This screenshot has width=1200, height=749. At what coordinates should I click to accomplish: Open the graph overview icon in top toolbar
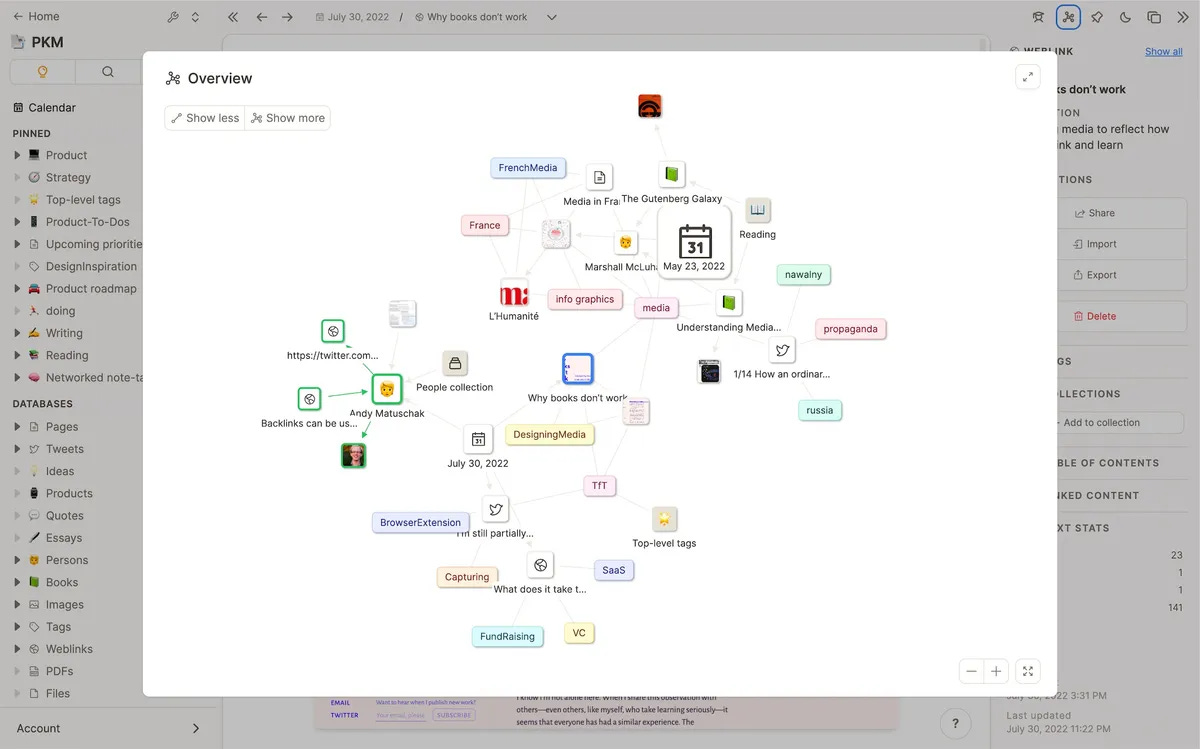pyautogui.click(x=1068, y=17)
